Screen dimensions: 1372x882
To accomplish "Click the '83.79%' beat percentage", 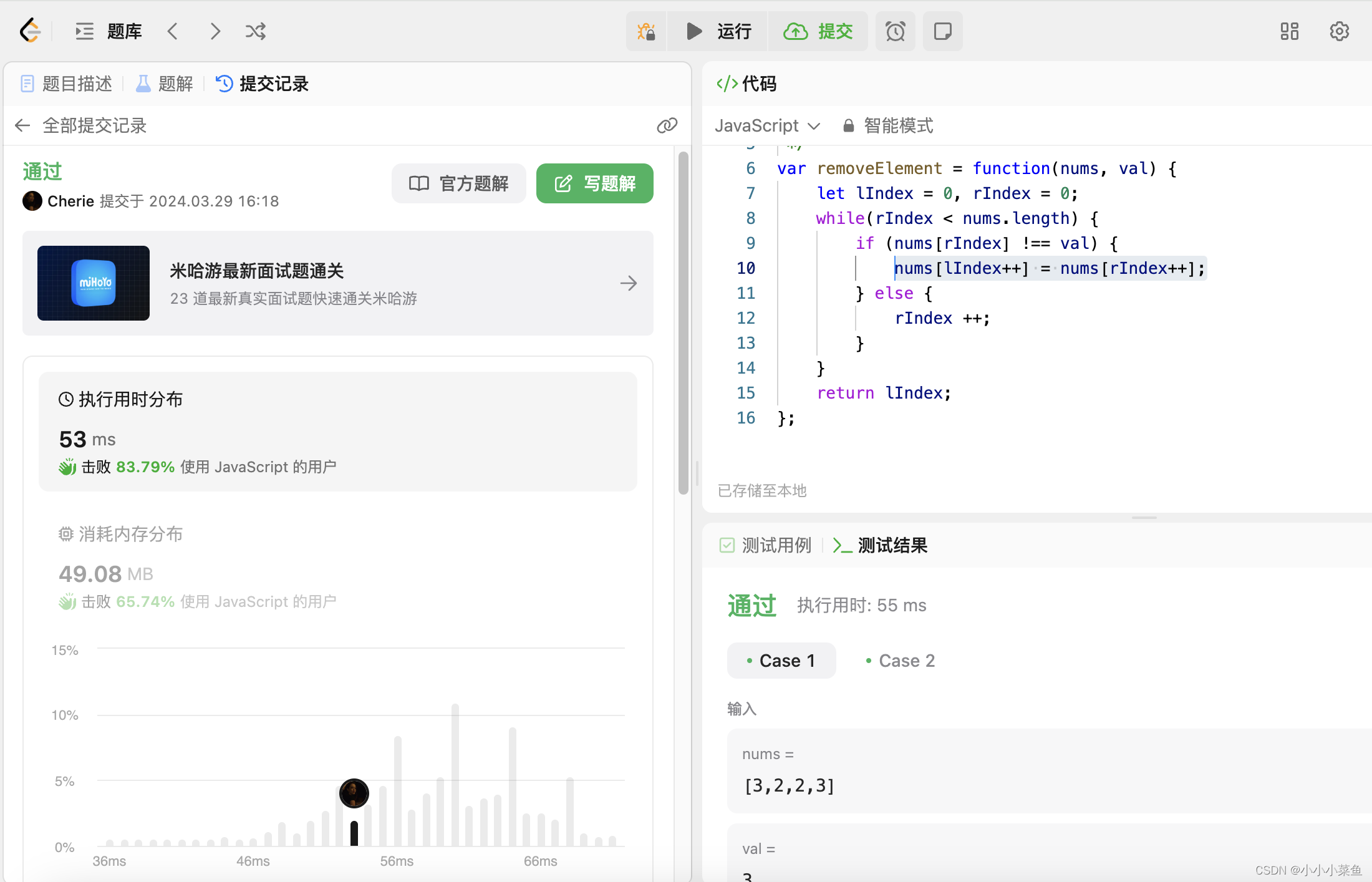I will (145, 467).
